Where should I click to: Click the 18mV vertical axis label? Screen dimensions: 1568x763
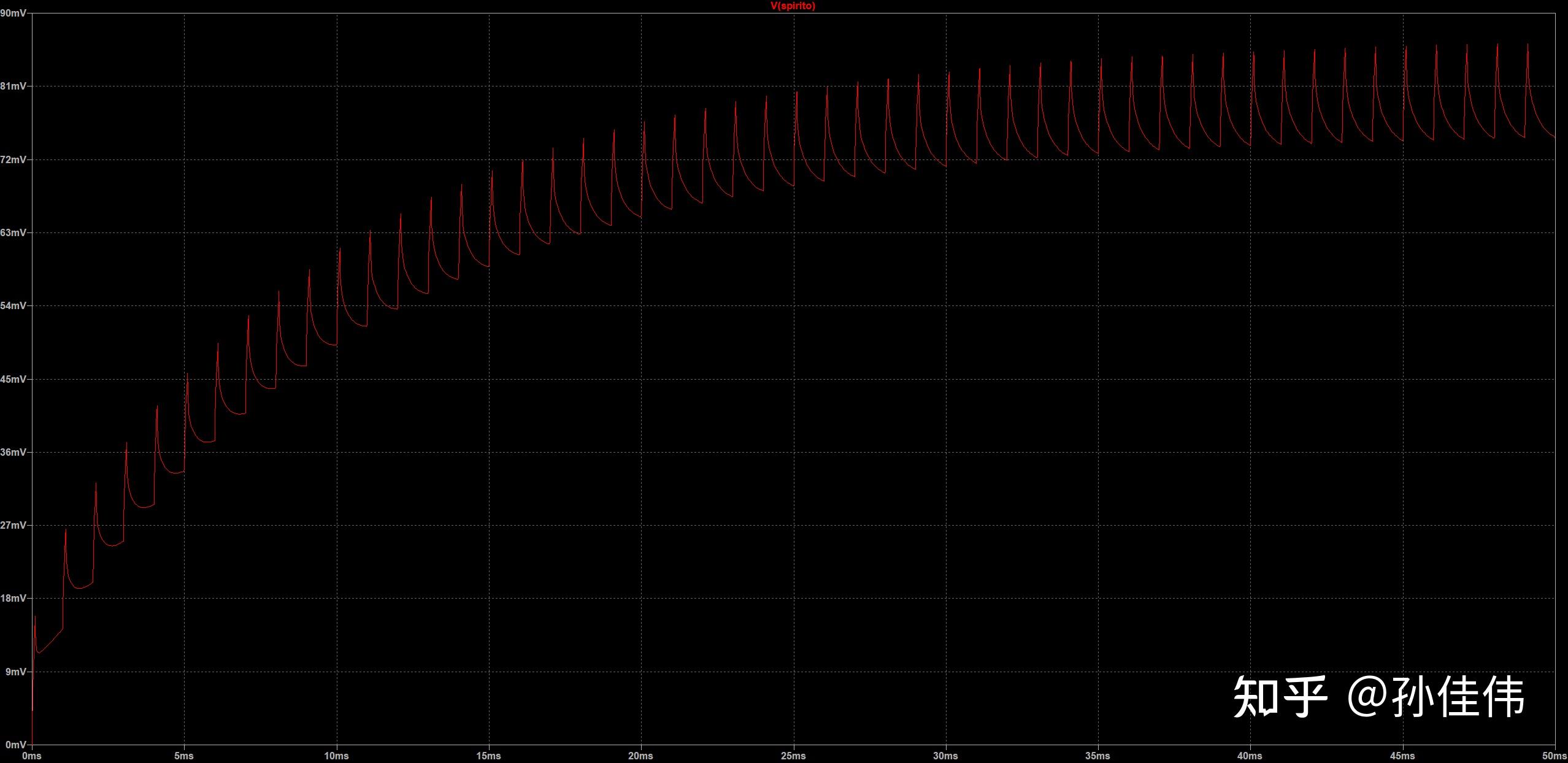click(x=13, y=598)
